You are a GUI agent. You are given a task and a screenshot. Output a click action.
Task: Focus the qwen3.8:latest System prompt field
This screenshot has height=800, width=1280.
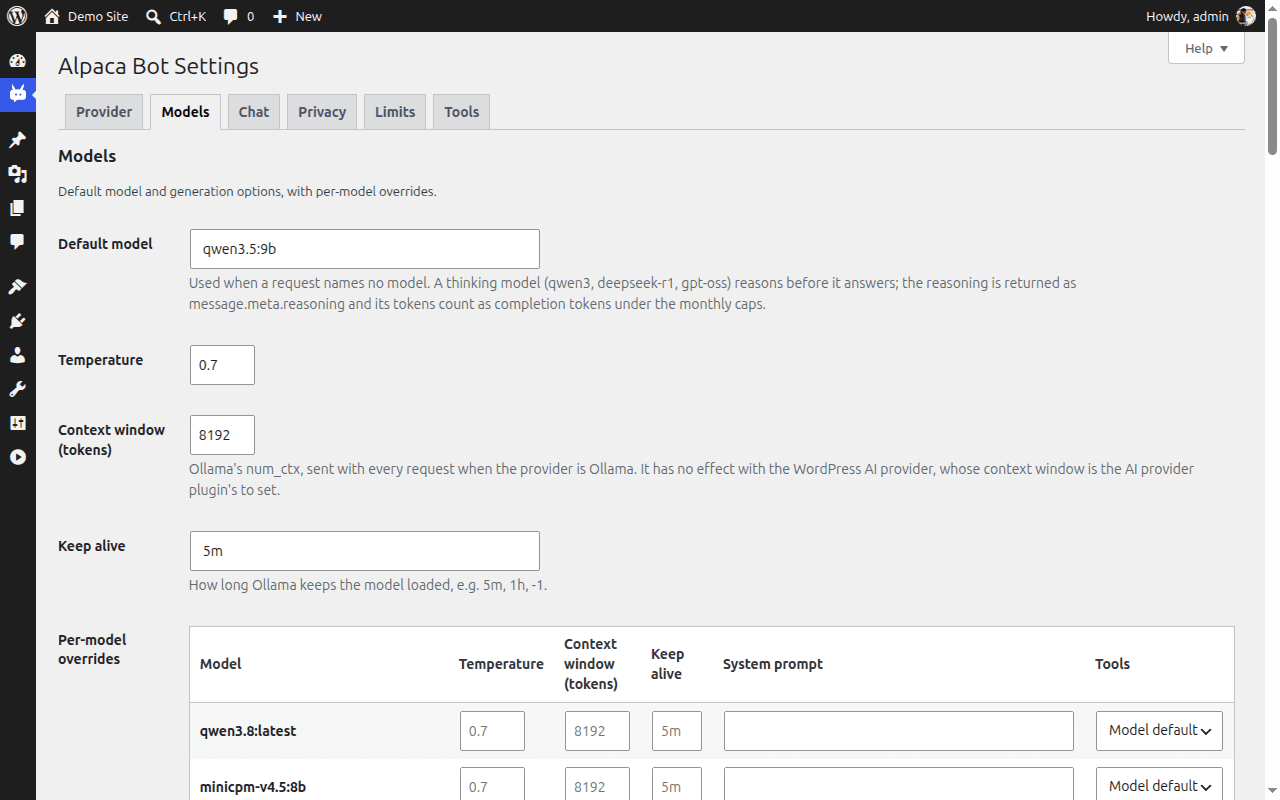(899, 731)
